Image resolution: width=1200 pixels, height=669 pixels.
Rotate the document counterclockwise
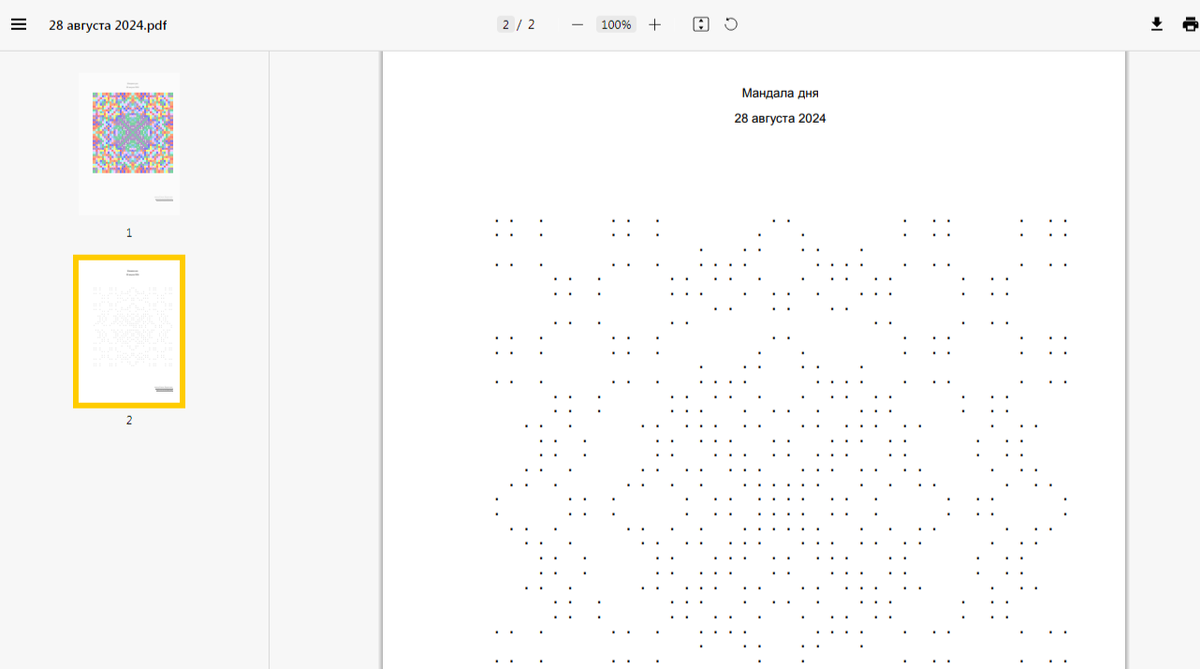coord(731,24)
